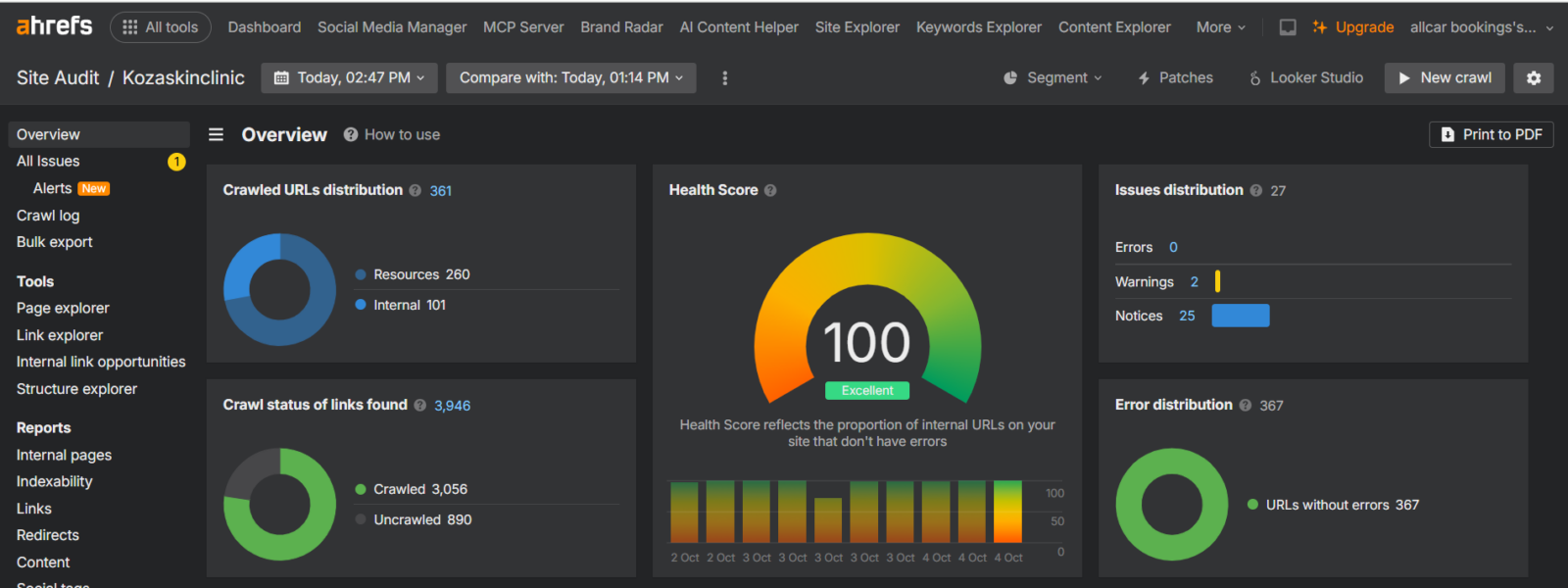Open the Today, 02:47 PM crawl date dropdown
Screen dimensions: 1568x588
point(349,77)
